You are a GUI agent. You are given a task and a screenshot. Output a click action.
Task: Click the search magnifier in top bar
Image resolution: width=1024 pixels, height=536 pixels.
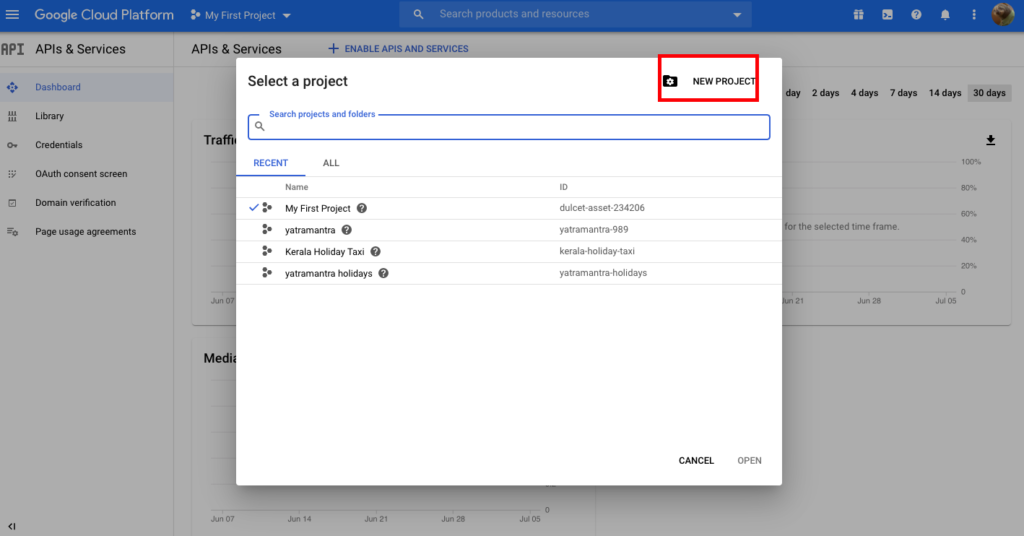click(419, 14)
